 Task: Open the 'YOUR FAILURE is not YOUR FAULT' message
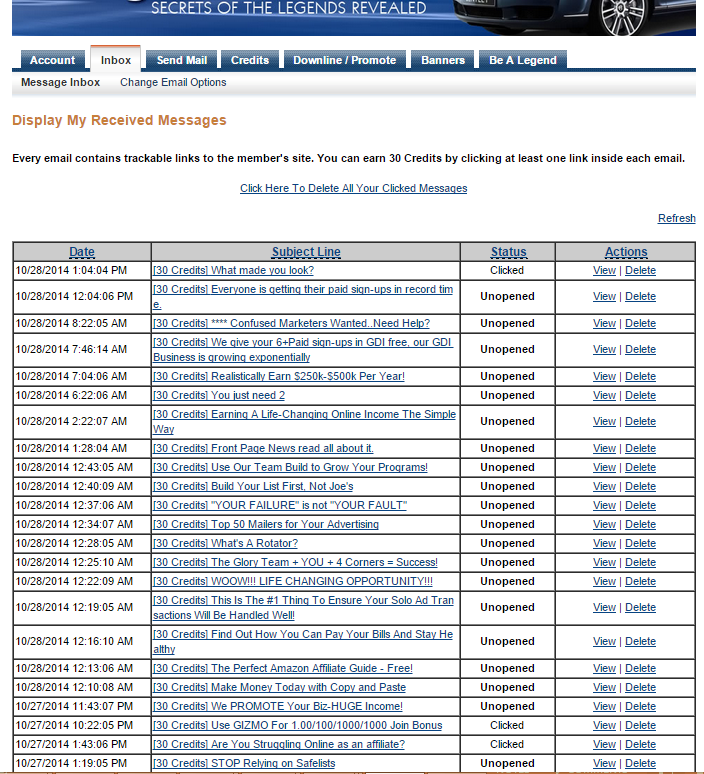pos(280,505)
